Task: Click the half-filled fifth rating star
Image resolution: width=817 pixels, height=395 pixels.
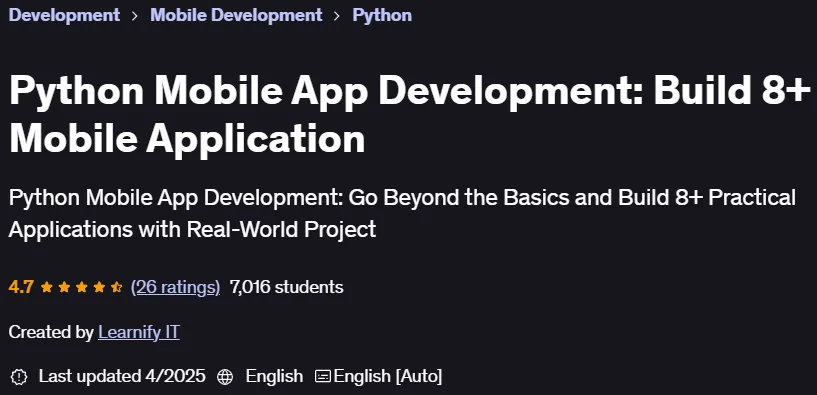Action: pyautogui.click(x=117, y=287)
